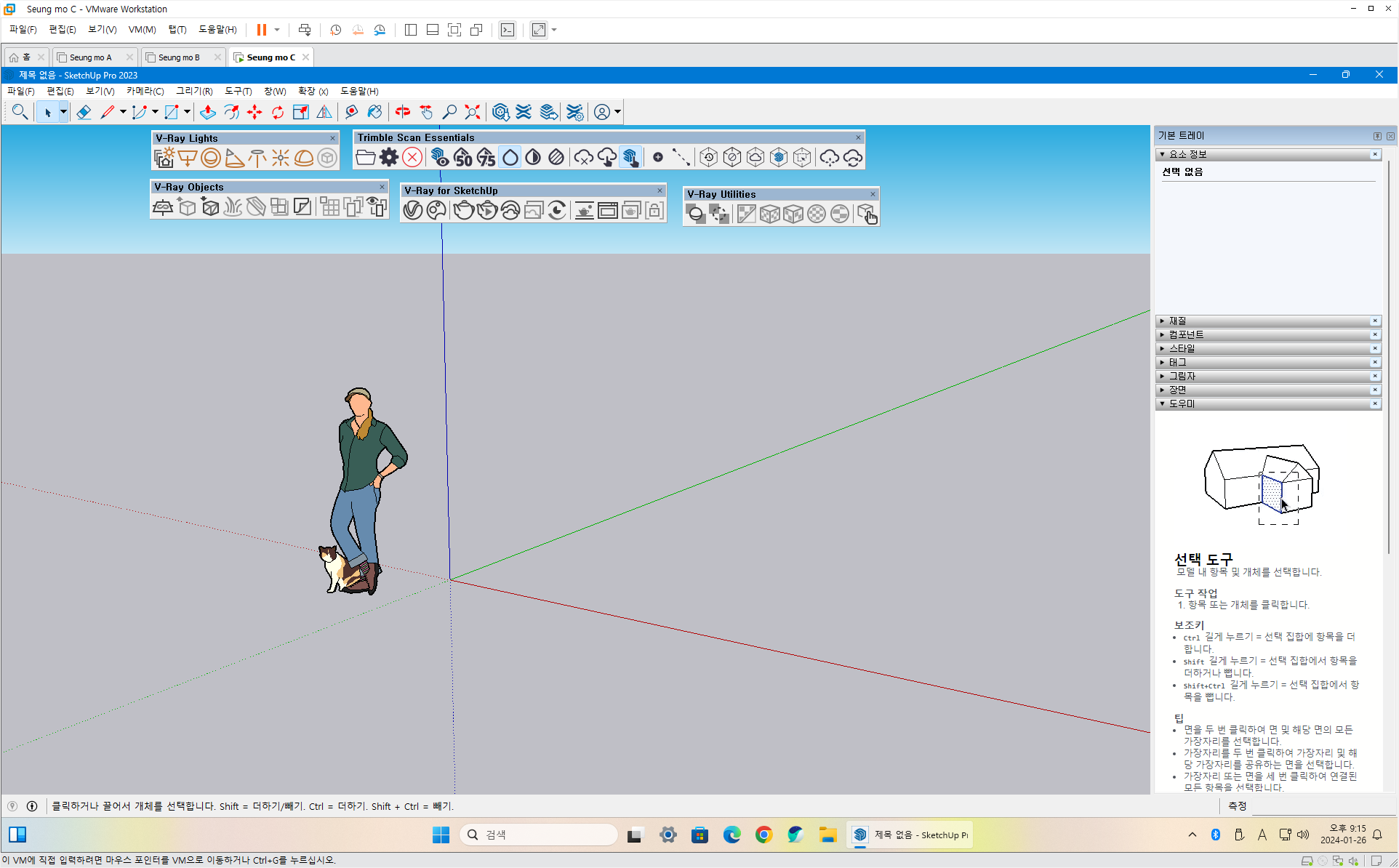Start V-Ray render with teapot icon
The image size is (1399, 868).
coord(463,211)
